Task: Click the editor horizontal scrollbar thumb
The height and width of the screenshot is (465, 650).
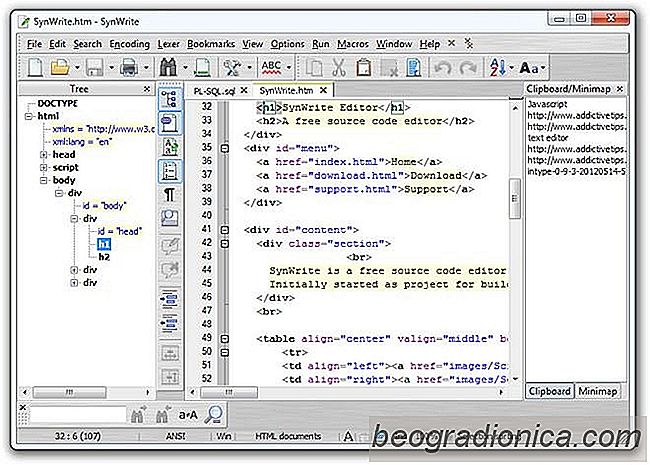Action: point(228,392)
